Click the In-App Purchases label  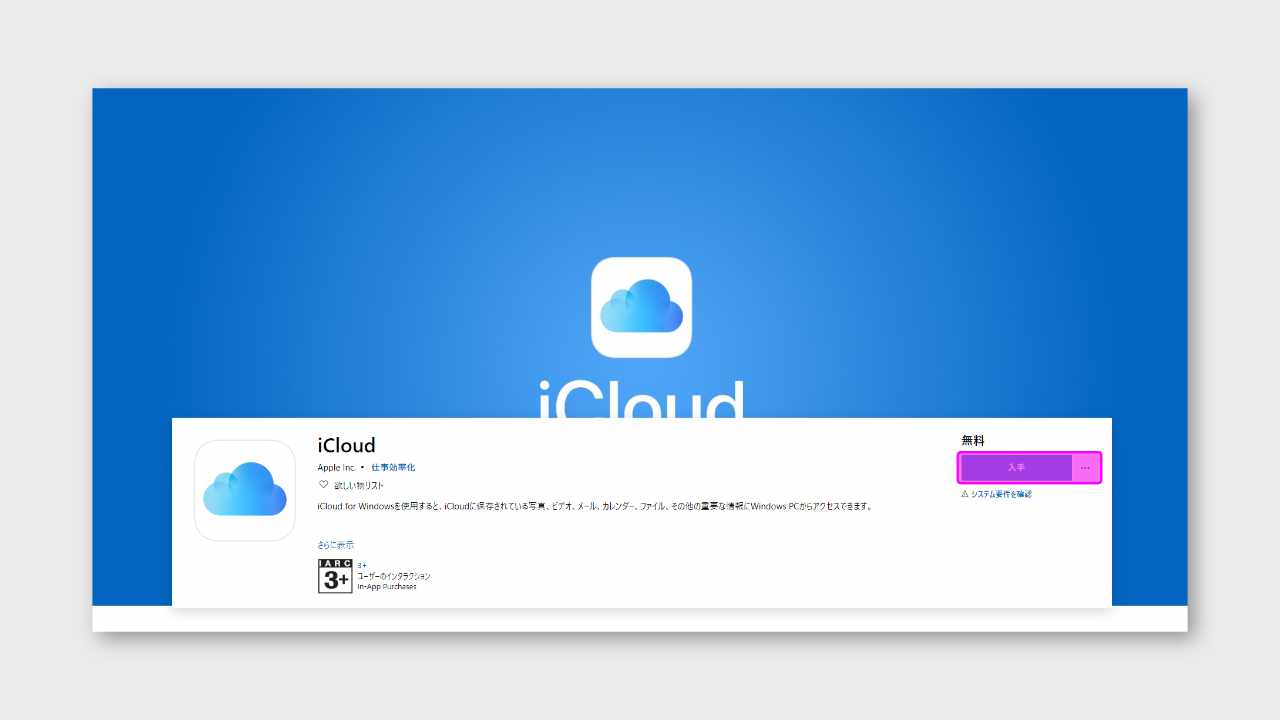click(x=387, y=586)
